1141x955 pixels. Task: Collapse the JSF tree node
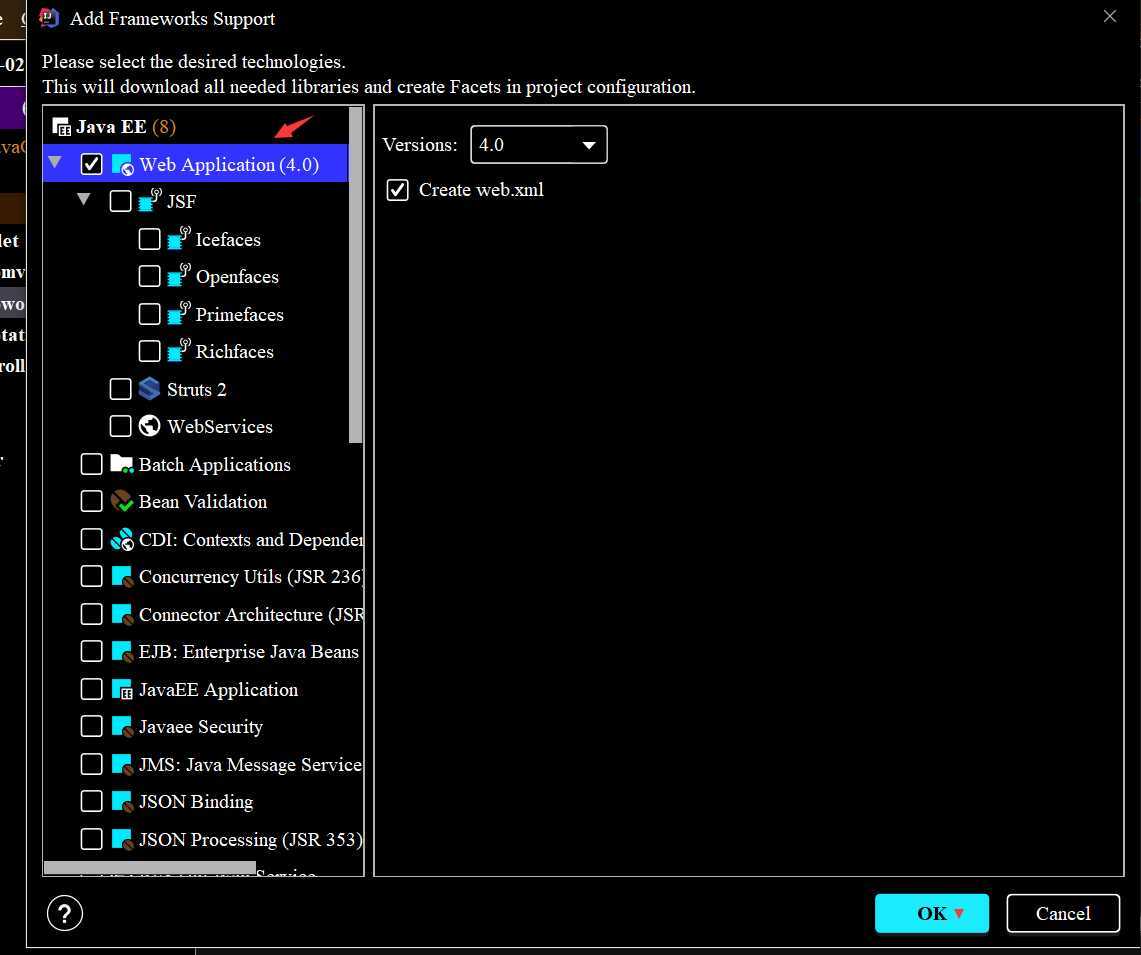coord(84,199)
